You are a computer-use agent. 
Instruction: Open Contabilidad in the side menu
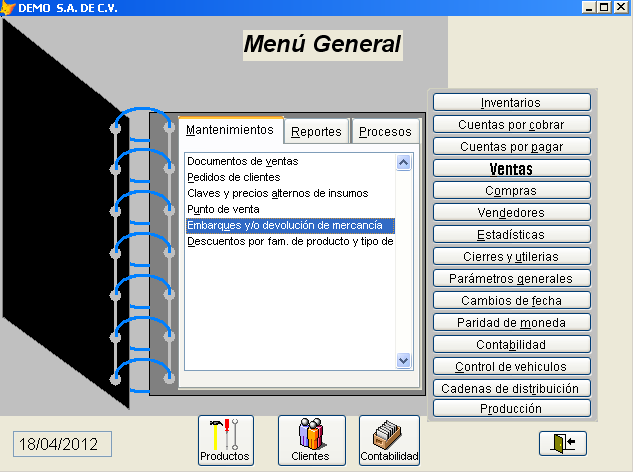512,344
